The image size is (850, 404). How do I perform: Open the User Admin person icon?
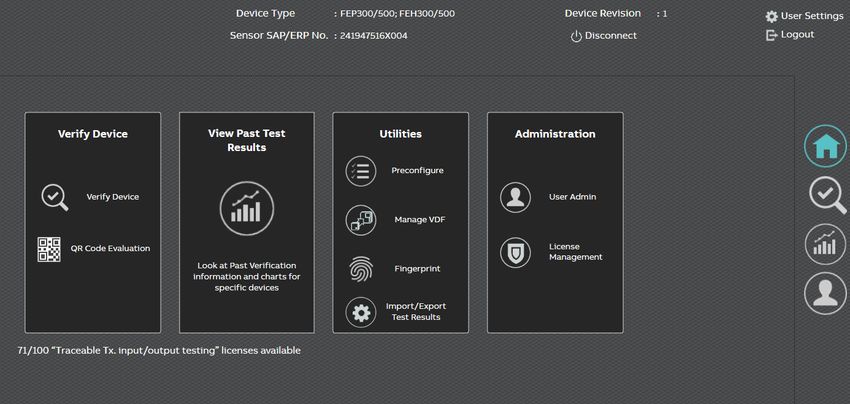point(515,197)
